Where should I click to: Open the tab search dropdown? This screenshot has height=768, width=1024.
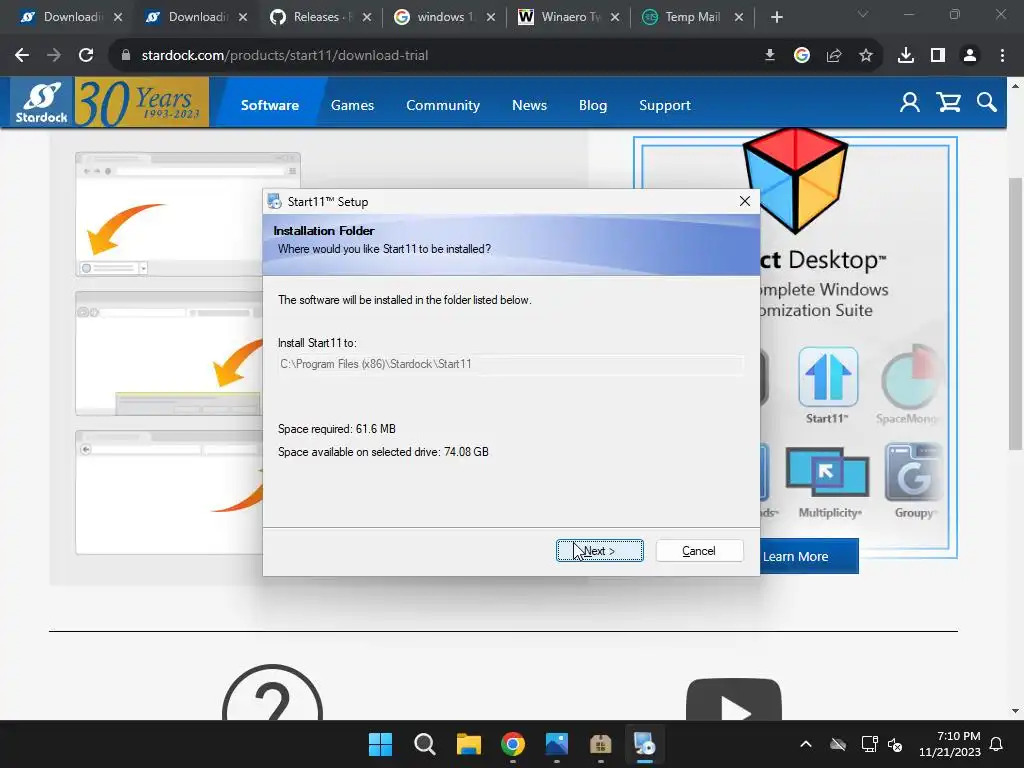tap(863, 14)
